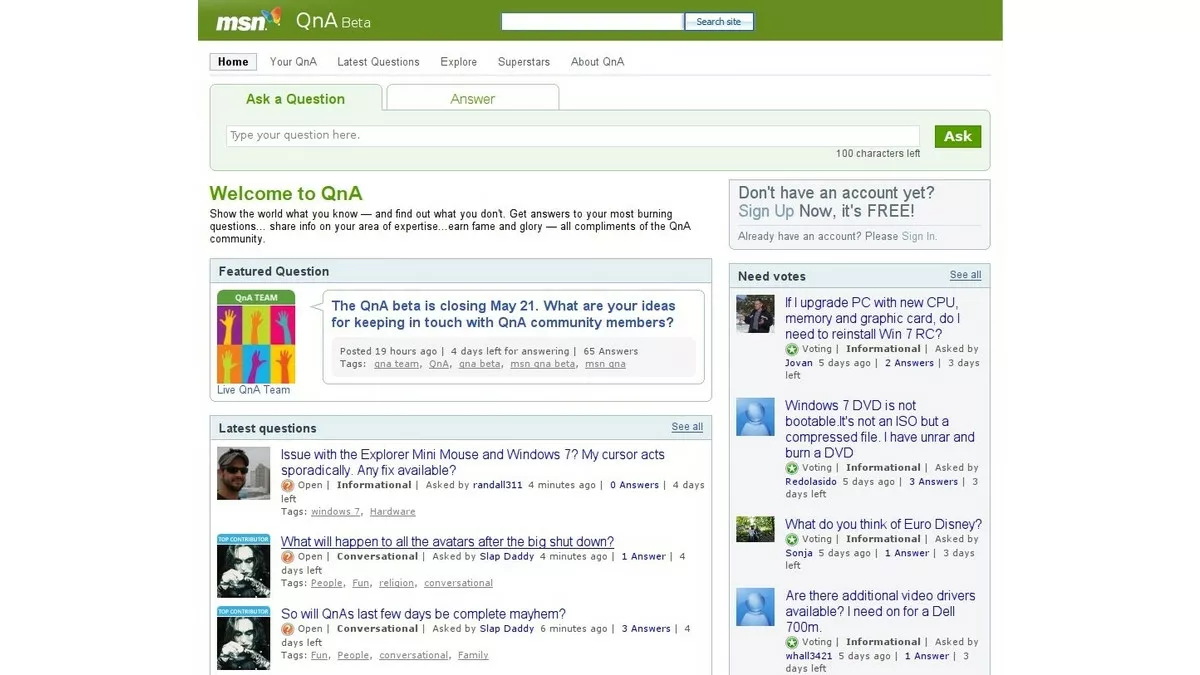The width and height of the screenshot is (1200, 675).
Task: Click the qna team tag
Action: click(397, 364)
